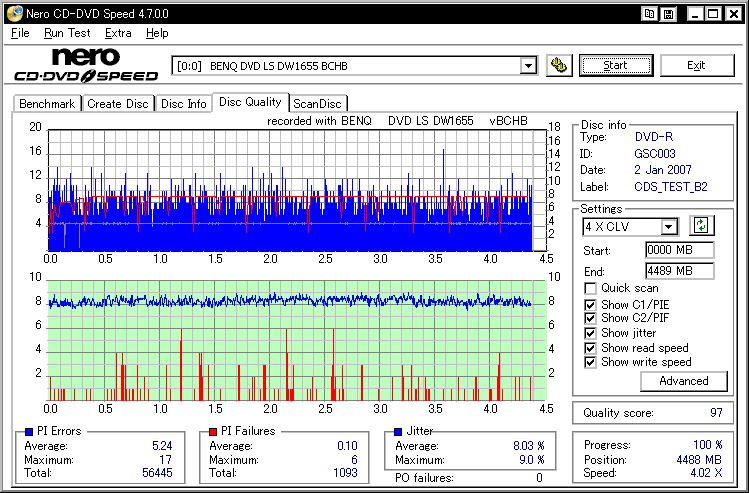This screenshot has width=749, height=493.
Task: Disable Show write speed checkbox
Action: [x=590, y=362]
